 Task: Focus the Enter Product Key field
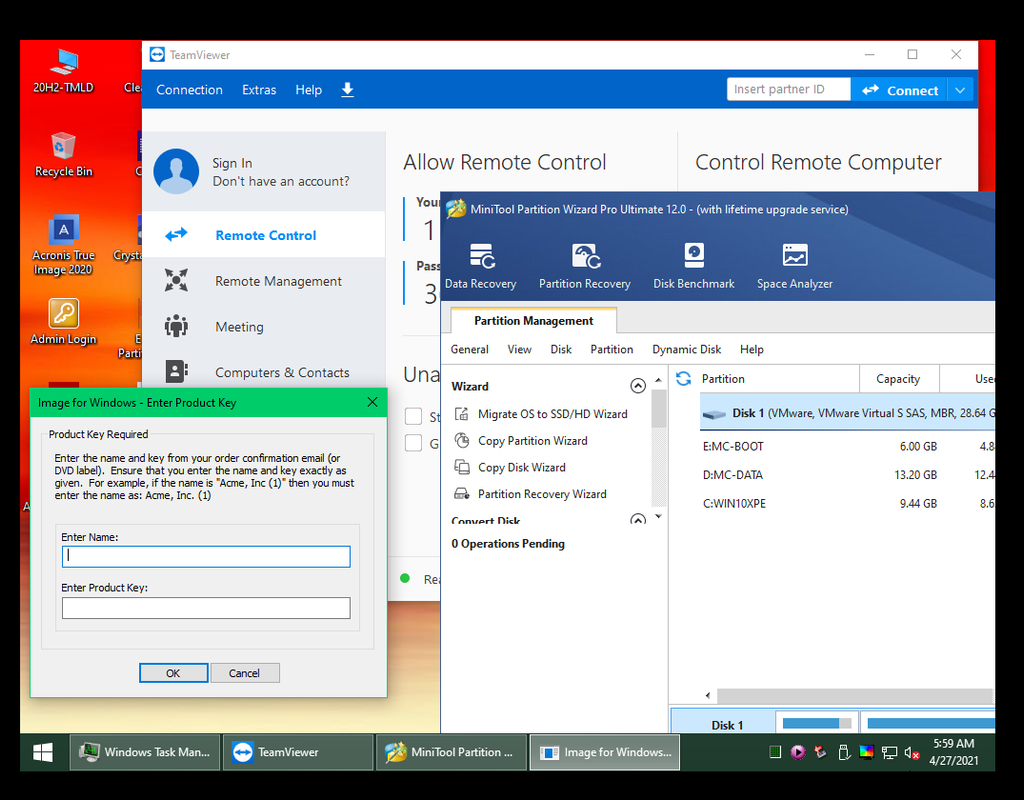[x=206, y=608]
